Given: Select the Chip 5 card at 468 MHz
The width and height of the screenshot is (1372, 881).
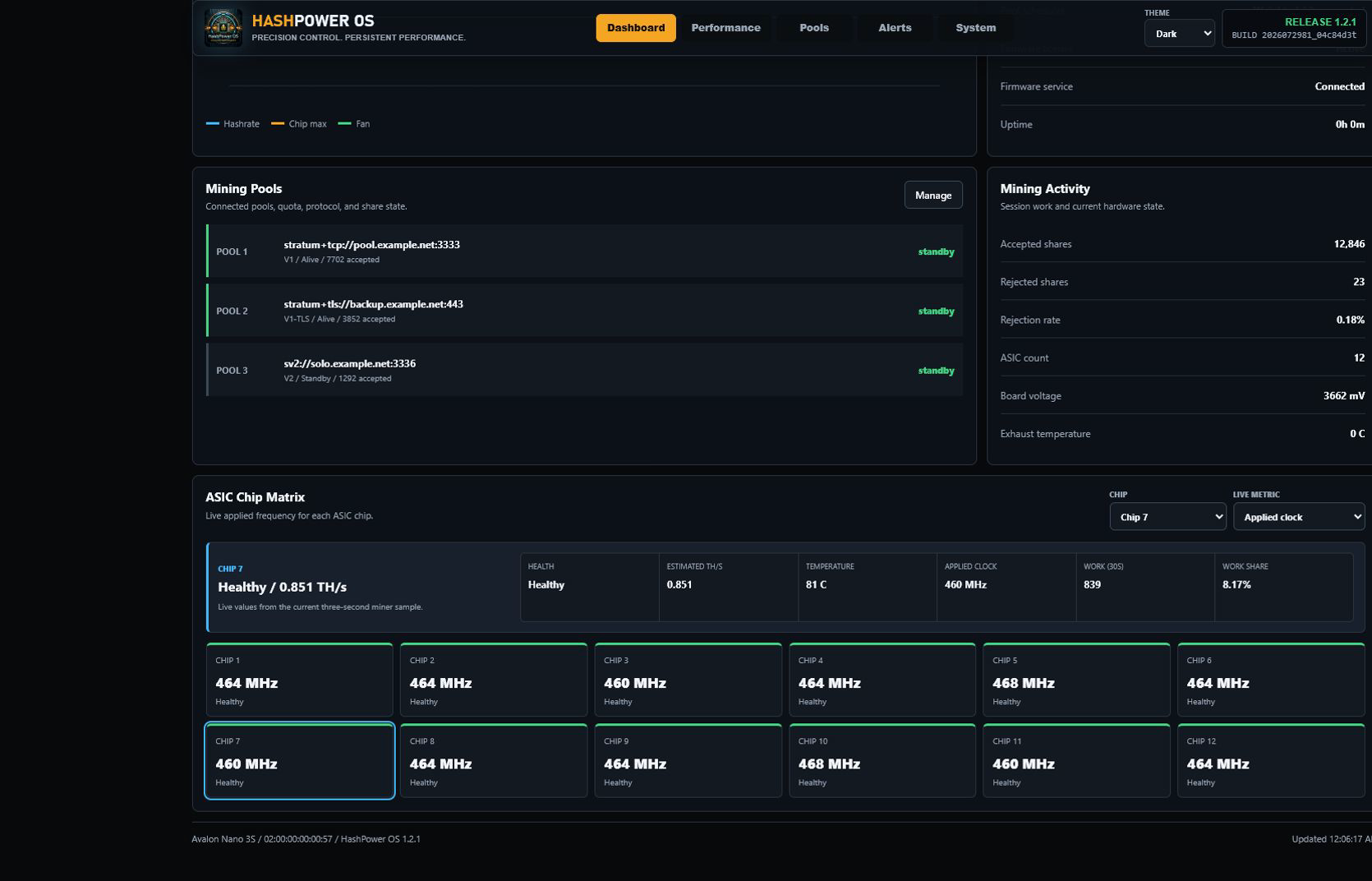Looking at the screenshot, I should click(x=1076, y=680).
